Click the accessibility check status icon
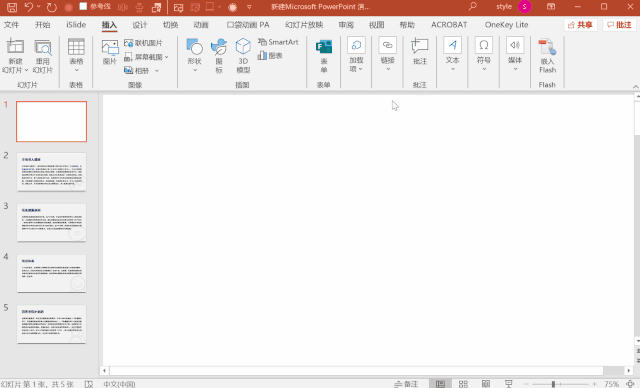 [89, 384]
